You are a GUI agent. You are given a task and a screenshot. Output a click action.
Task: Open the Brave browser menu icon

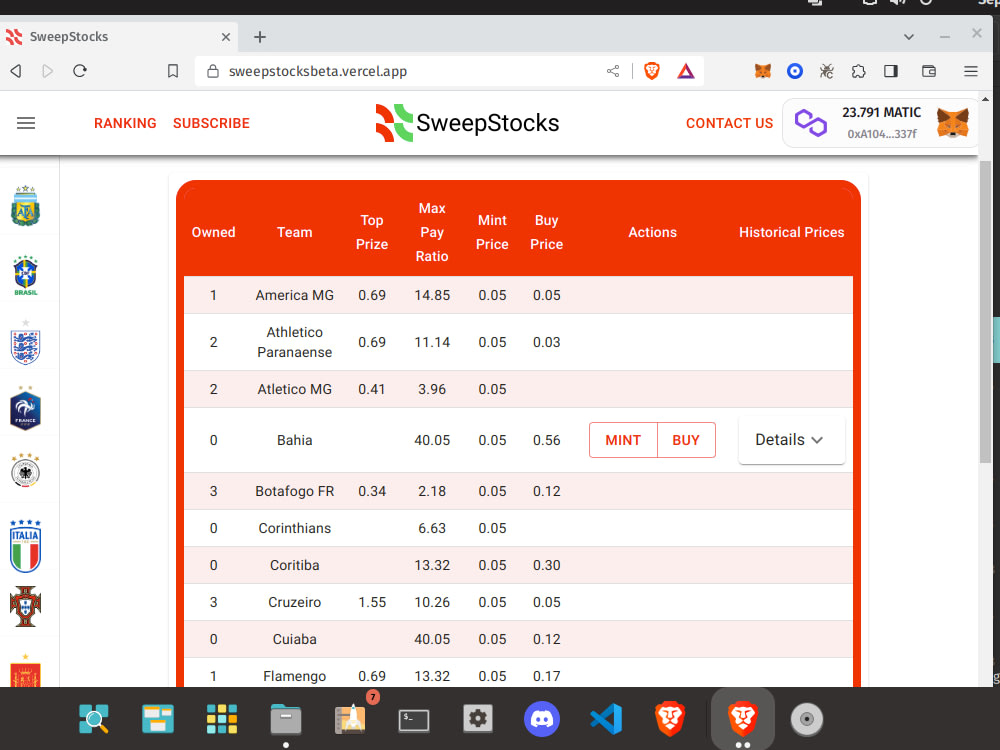point(970,71)
